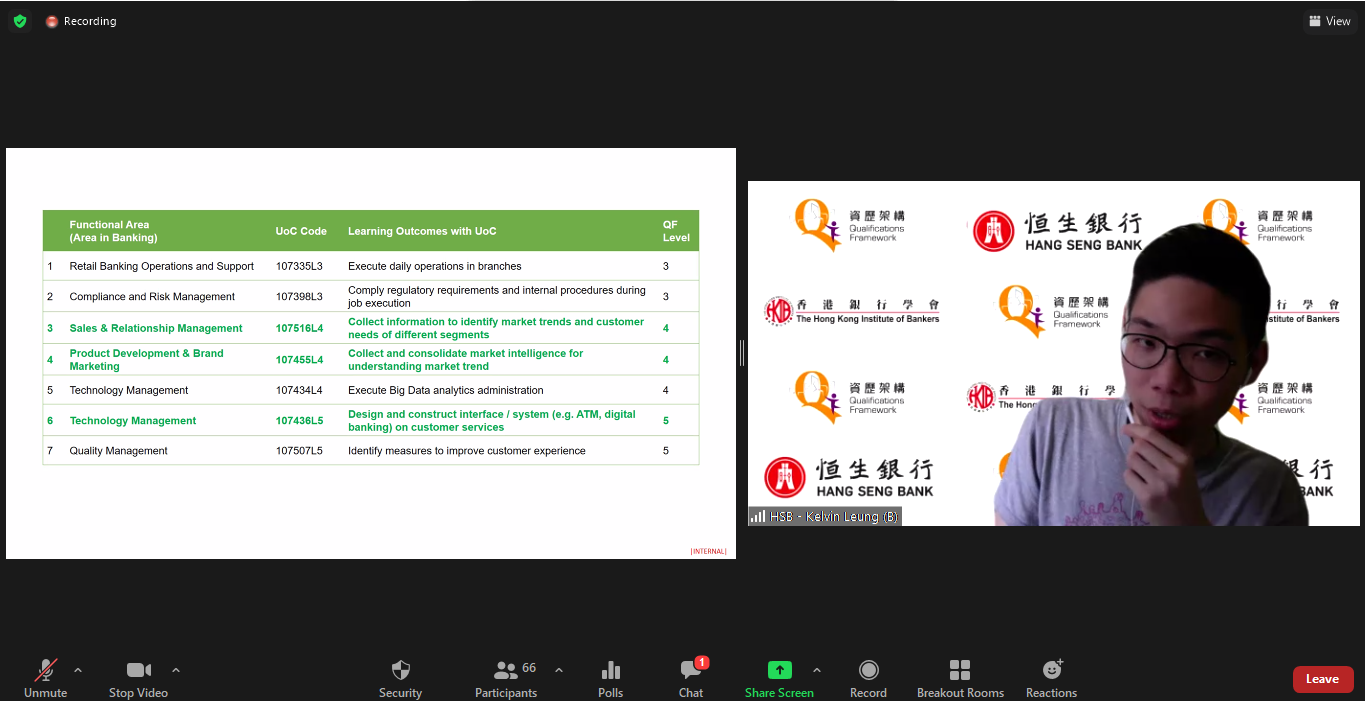Click the Unmute microphone icon

(45, 670)
